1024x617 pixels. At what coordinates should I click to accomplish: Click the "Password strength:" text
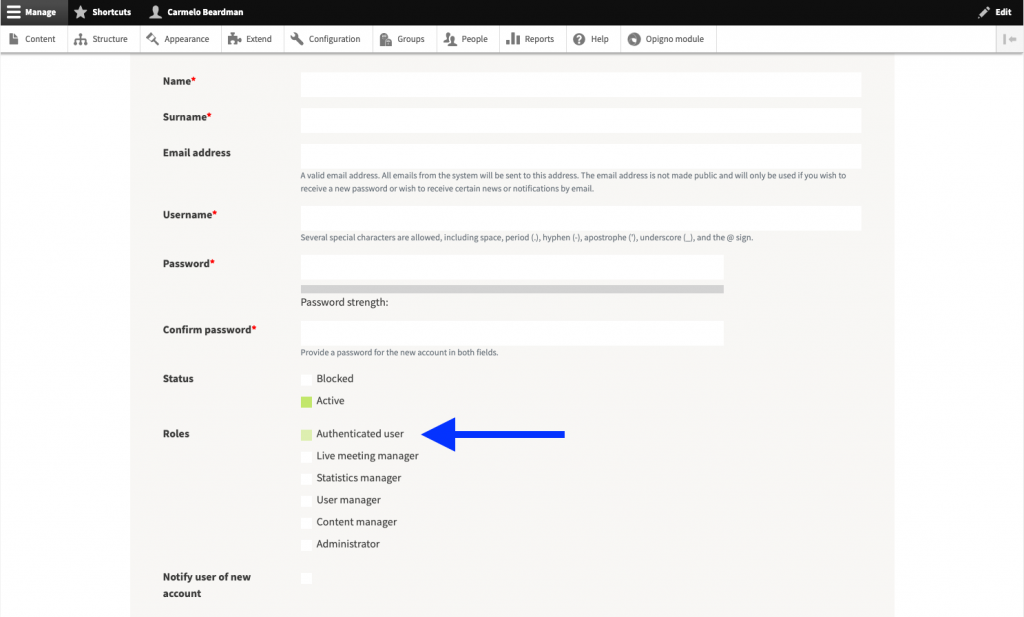[x=344, y=302]
